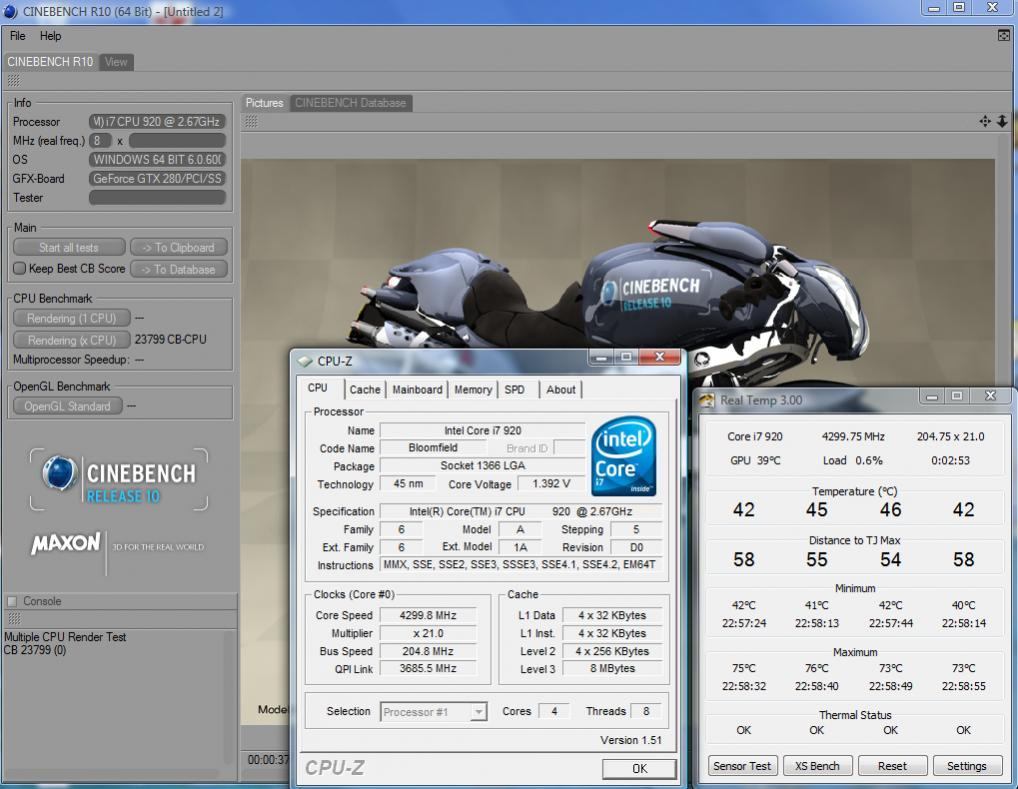
Task: Click the QPI Link value '3685.5 MHz'
Action: (428, 669)
